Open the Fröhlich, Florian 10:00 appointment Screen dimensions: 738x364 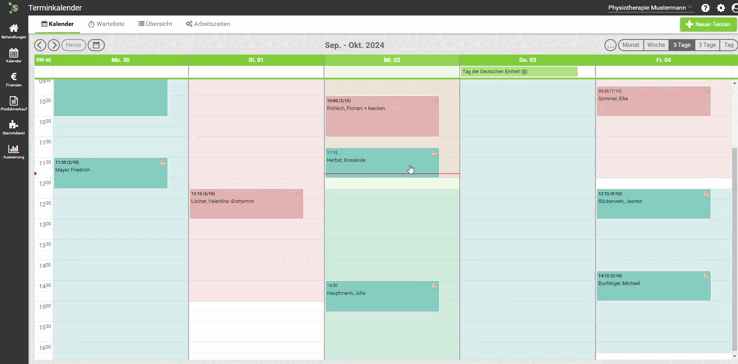[382, 116]
